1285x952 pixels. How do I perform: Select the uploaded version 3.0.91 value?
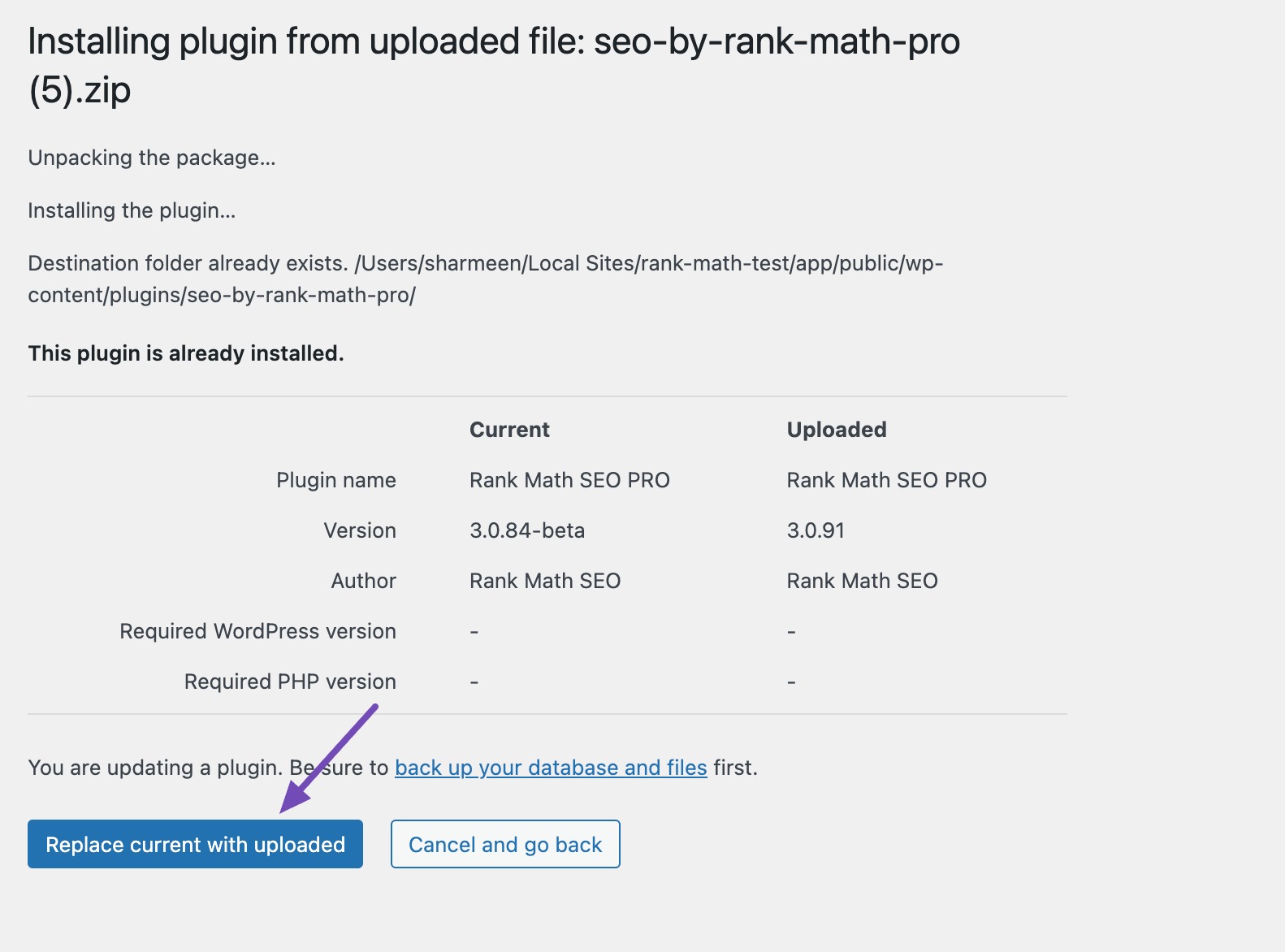[x=816, y=530]
